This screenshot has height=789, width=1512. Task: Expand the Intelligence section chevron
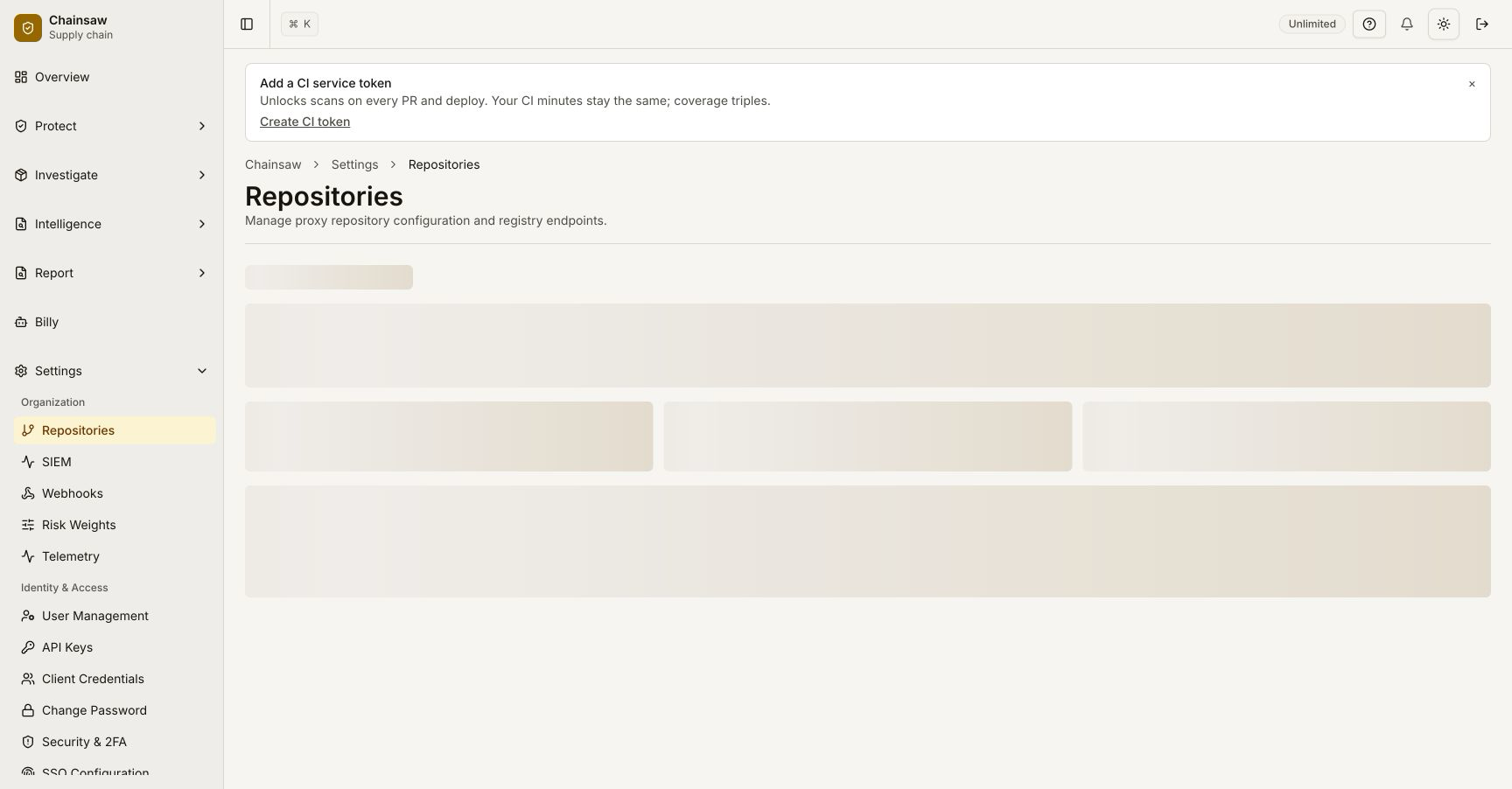(202, 224)
